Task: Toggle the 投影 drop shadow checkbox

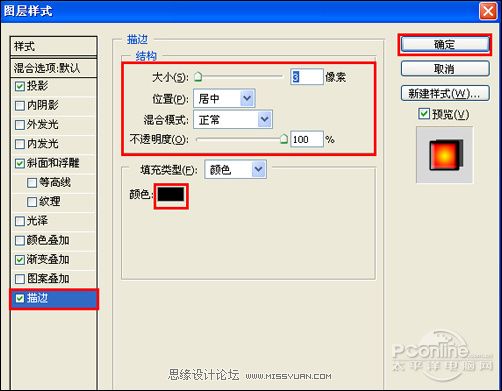Action: click(x=20, y=86)
